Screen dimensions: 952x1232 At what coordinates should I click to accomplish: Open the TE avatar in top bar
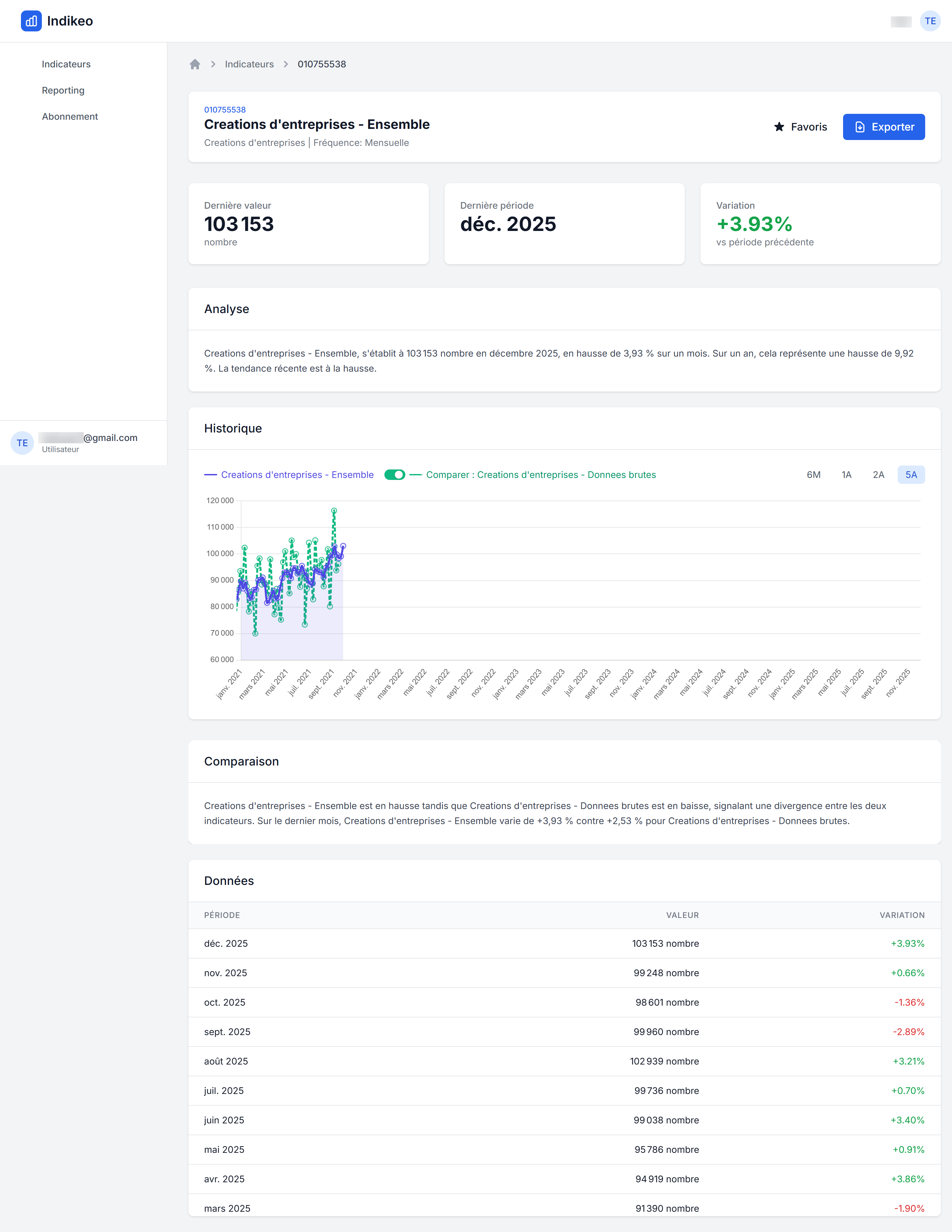pyautogui.click(x=929, y=21)
